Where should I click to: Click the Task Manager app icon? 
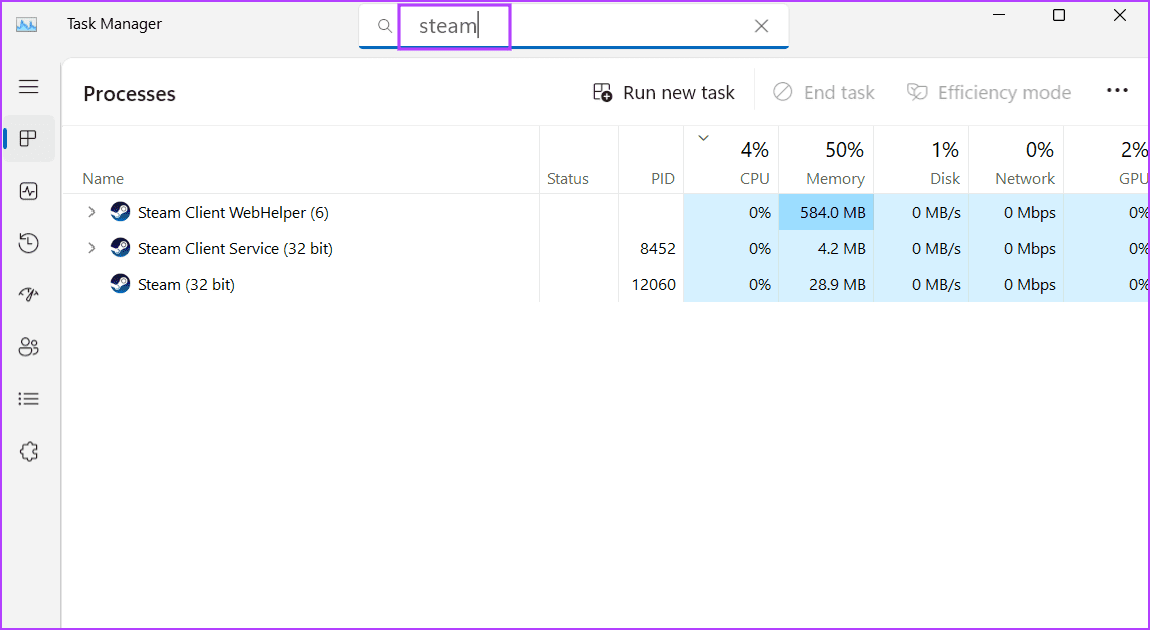[27, 23]
